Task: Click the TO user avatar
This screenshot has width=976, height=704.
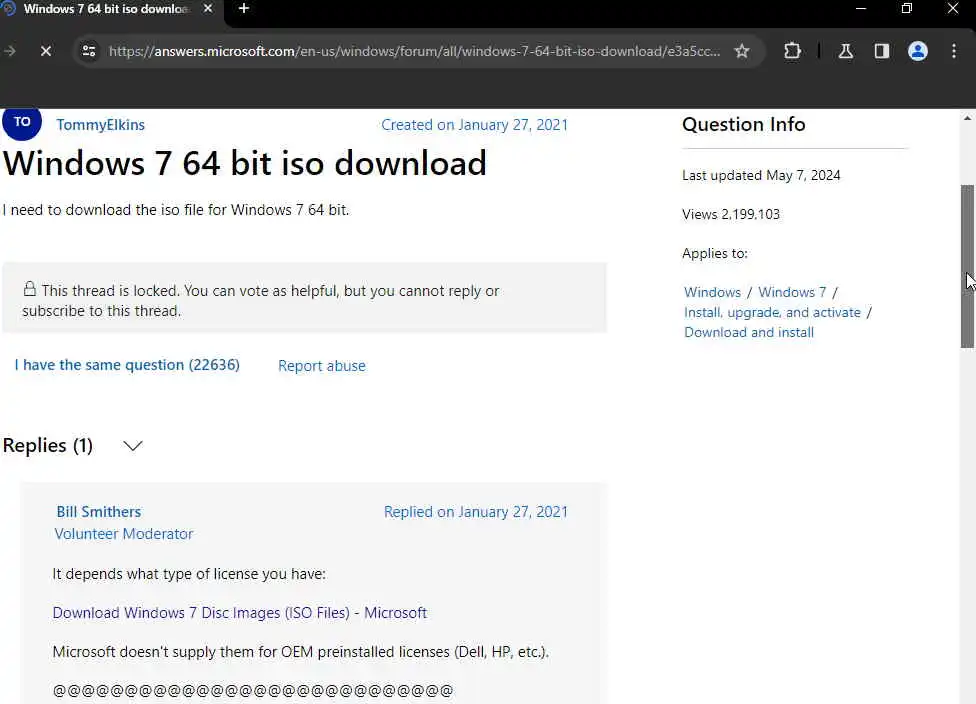Action: [x=22, y=122]
